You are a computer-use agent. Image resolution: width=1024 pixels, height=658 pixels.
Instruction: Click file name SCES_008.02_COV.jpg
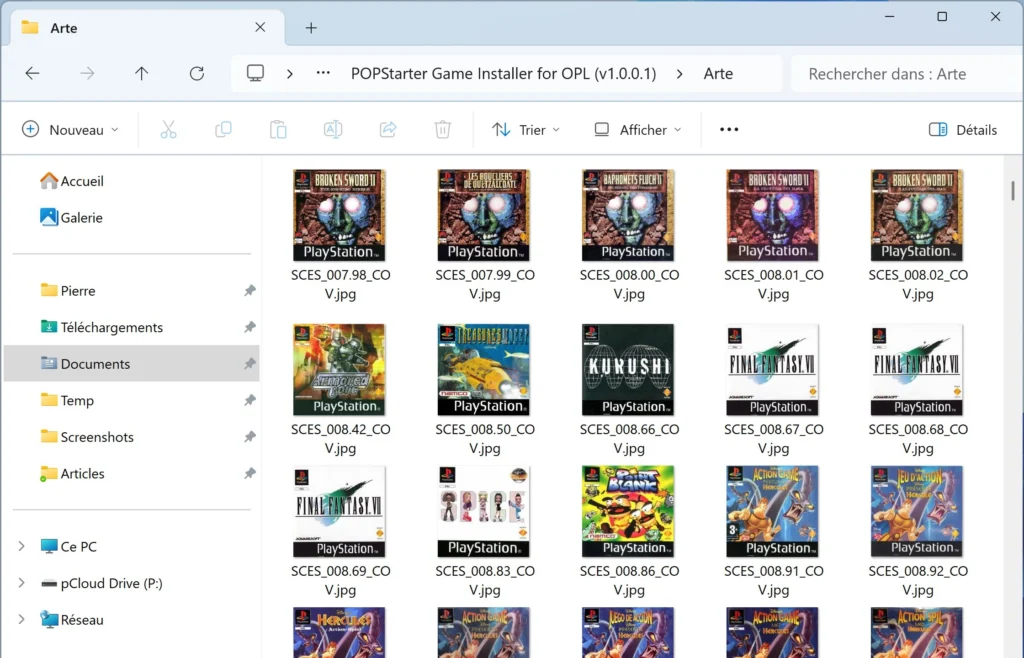[918, 284]
